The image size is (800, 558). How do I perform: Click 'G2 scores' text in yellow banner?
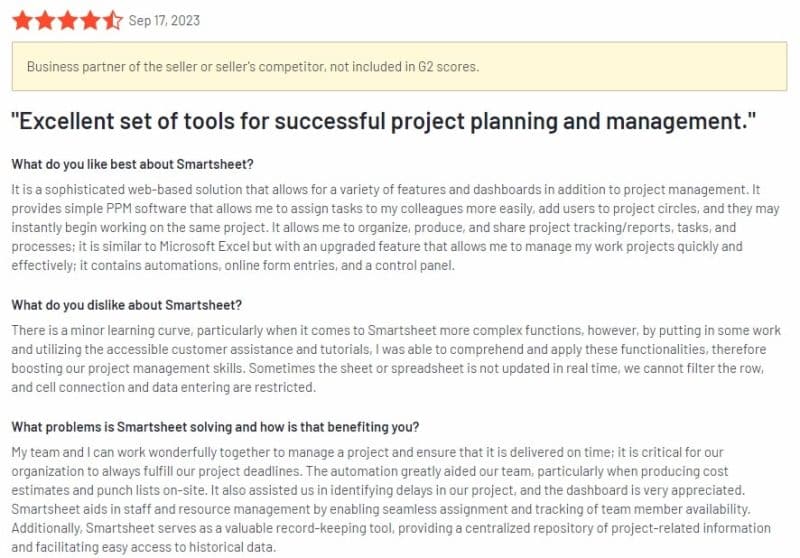448,67
